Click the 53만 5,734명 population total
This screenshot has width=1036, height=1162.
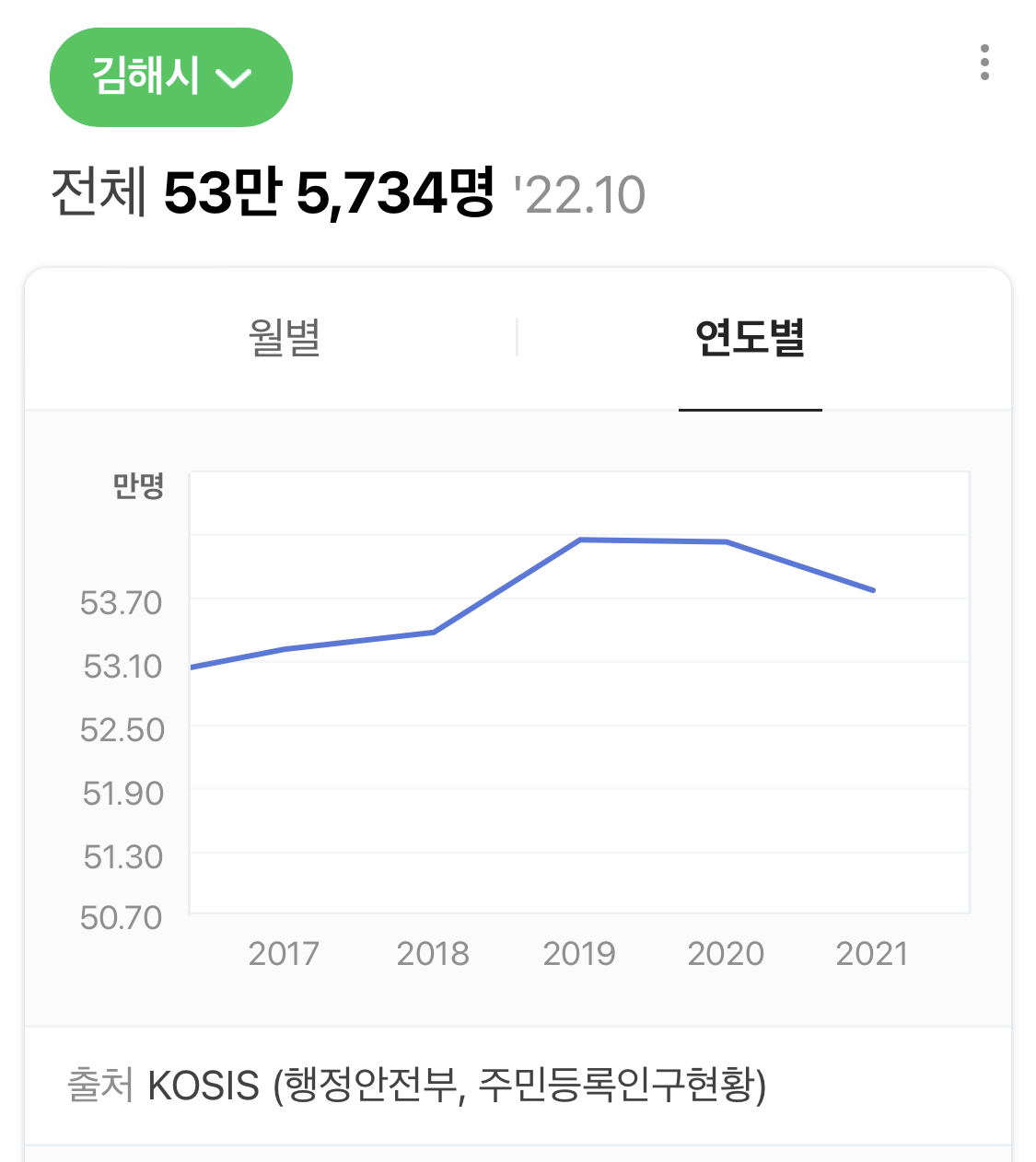(x=329, y=193)
